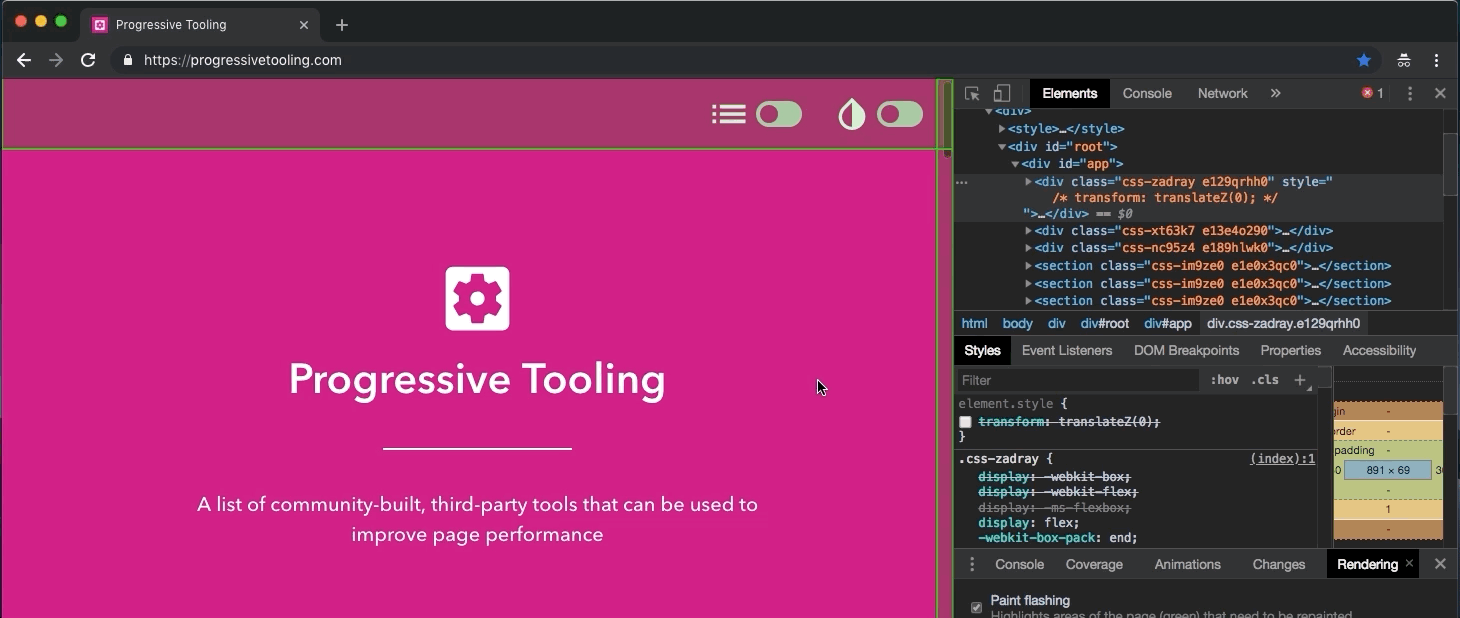
Task: Click the padlock site info icon
Action: [x=127, y=60]
